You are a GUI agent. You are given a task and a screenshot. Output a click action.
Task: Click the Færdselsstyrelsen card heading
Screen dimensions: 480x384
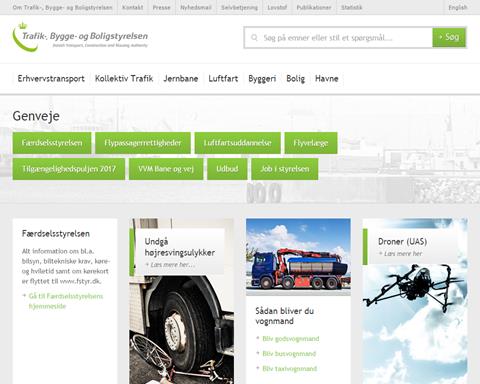coord(56,234)
